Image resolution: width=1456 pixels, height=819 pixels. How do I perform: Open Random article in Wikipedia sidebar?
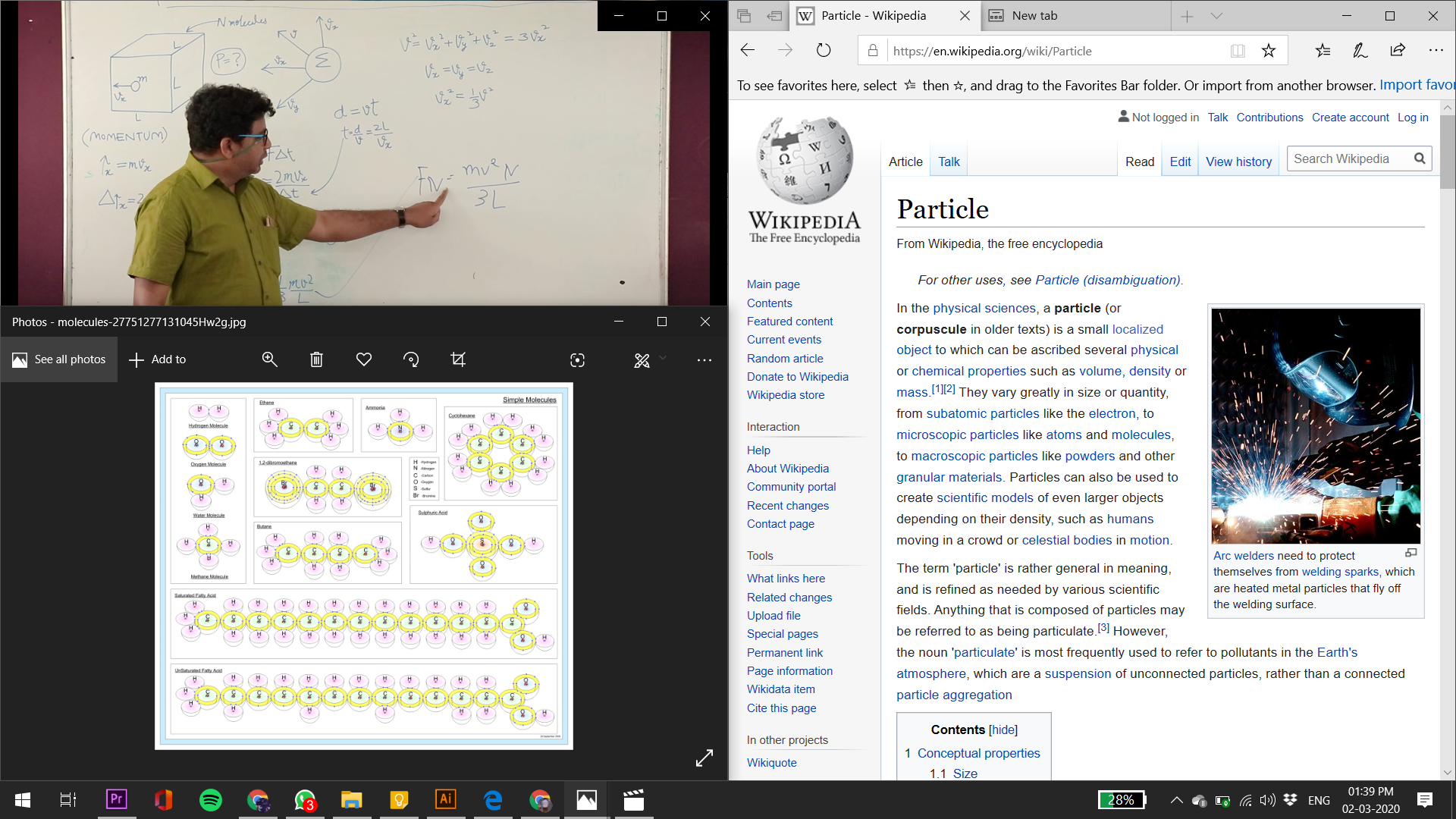click(x=785, y=358)
